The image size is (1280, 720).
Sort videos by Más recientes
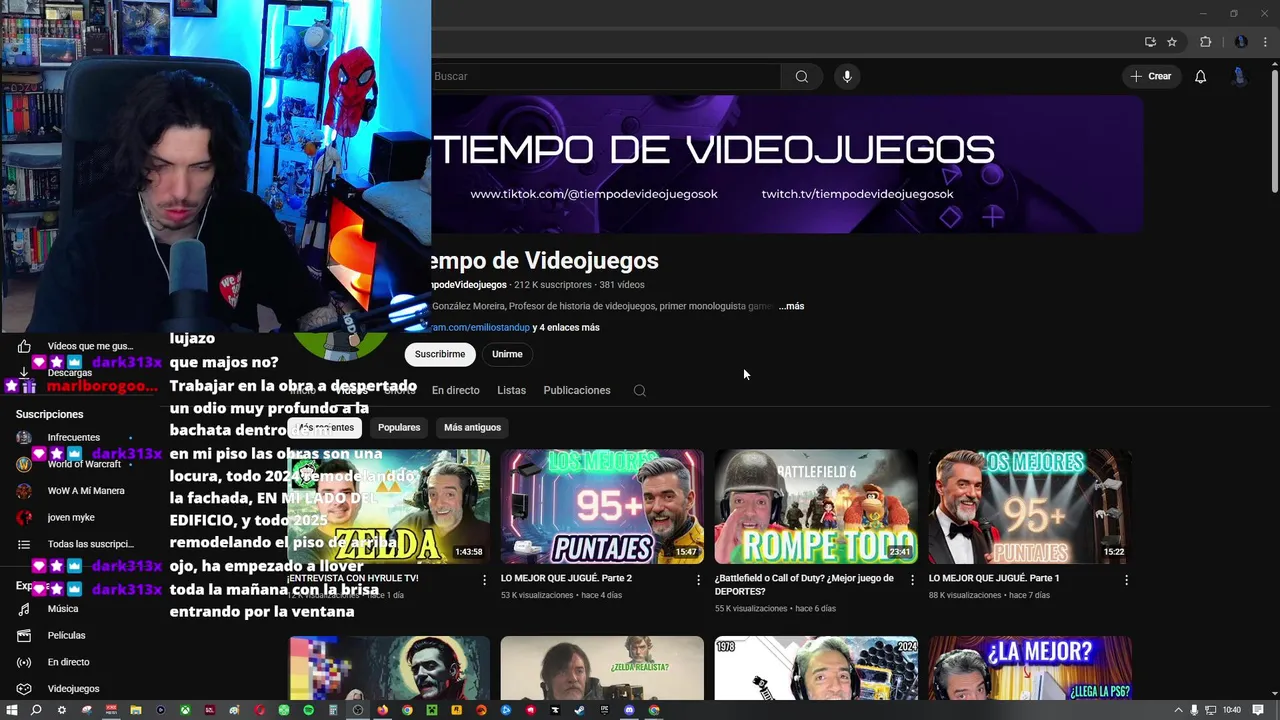click(326, 427)
